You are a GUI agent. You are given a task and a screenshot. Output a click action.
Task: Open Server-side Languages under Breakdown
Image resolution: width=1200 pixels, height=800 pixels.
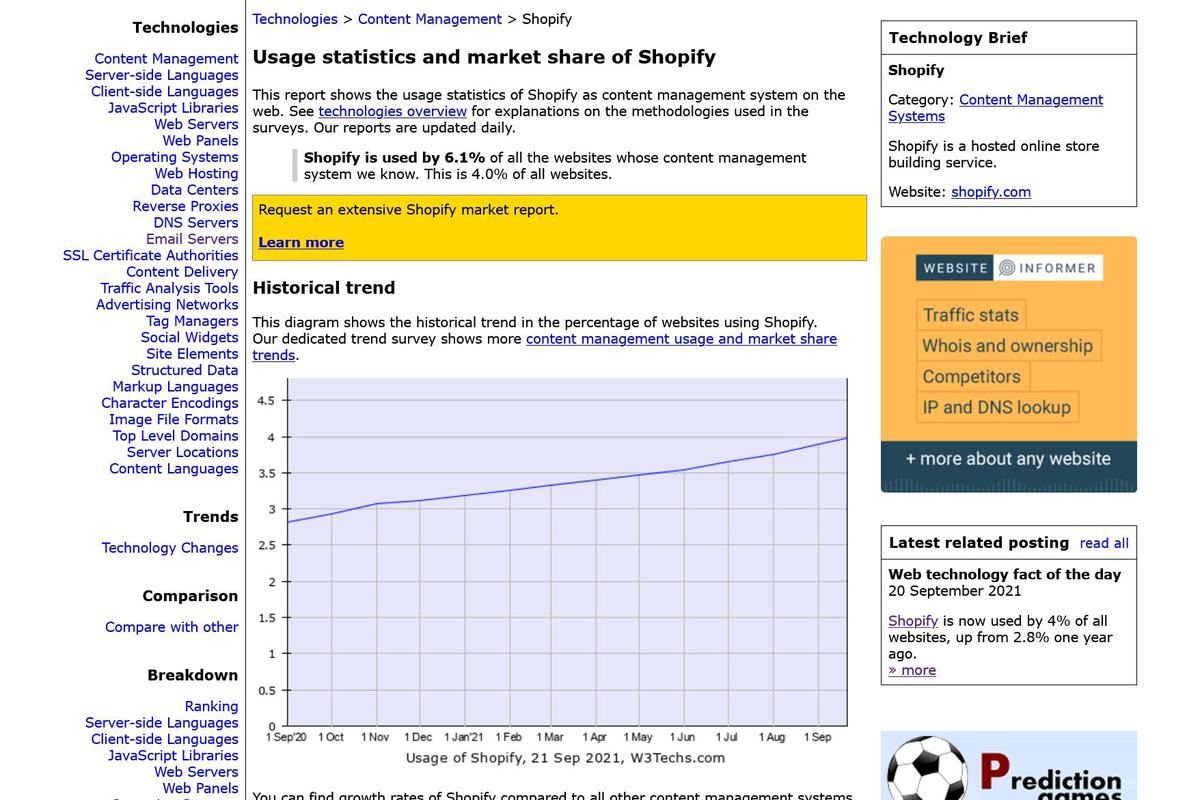[162, 723]
